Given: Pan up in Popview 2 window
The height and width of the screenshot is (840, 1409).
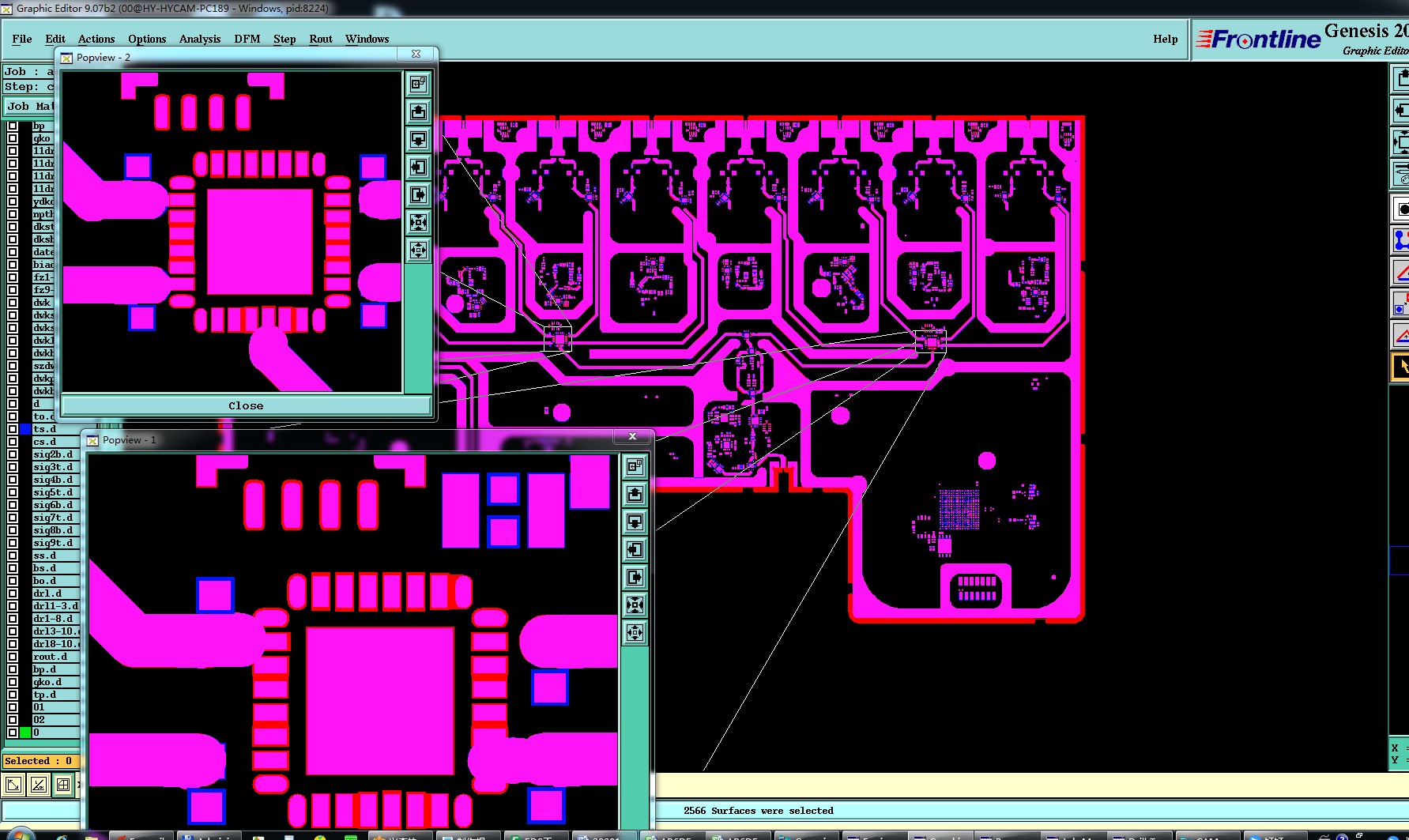Looking at the screenshot, I should (418, 111).
